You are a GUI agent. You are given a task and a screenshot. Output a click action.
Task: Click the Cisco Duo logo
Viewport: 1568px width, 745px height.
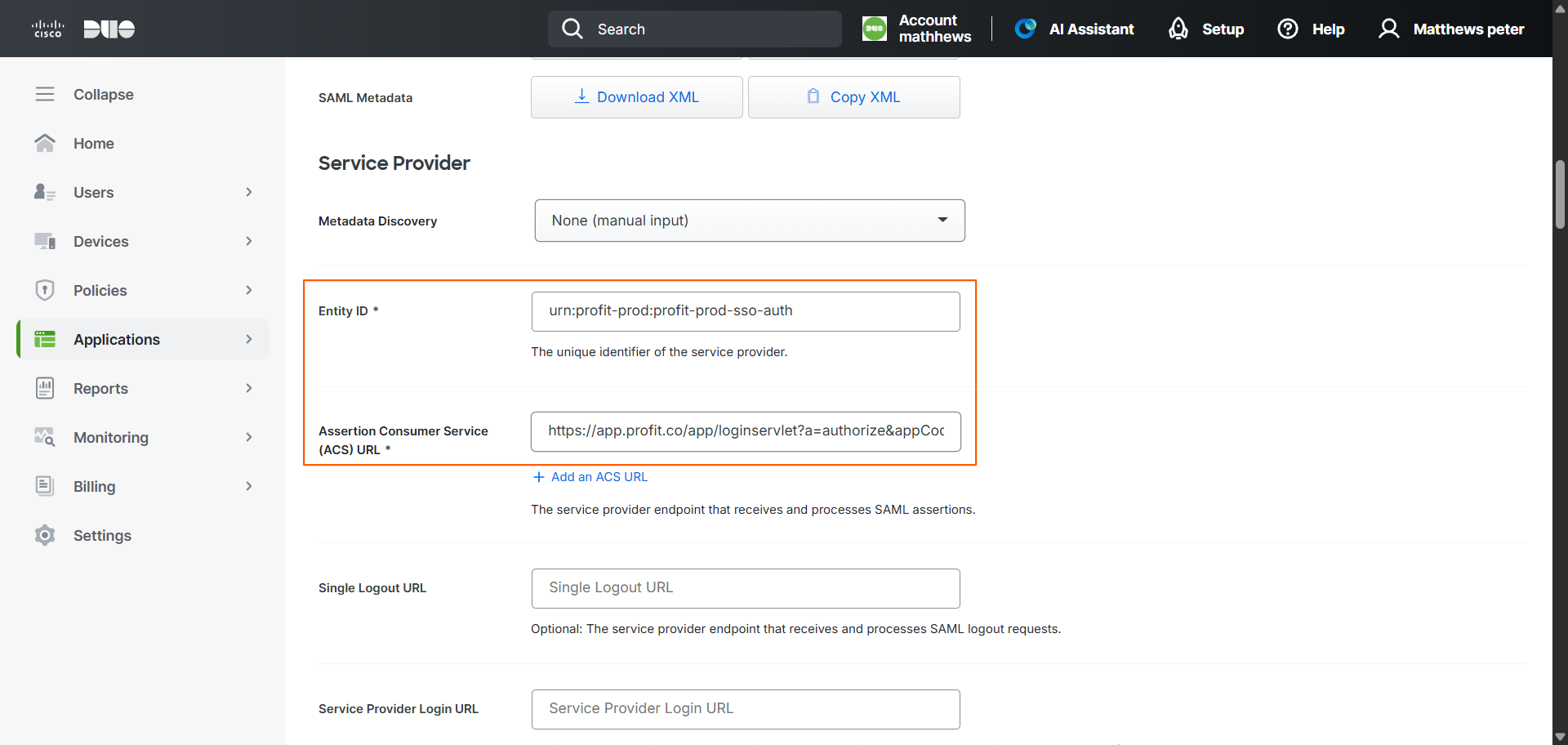(x=83, y=29)
